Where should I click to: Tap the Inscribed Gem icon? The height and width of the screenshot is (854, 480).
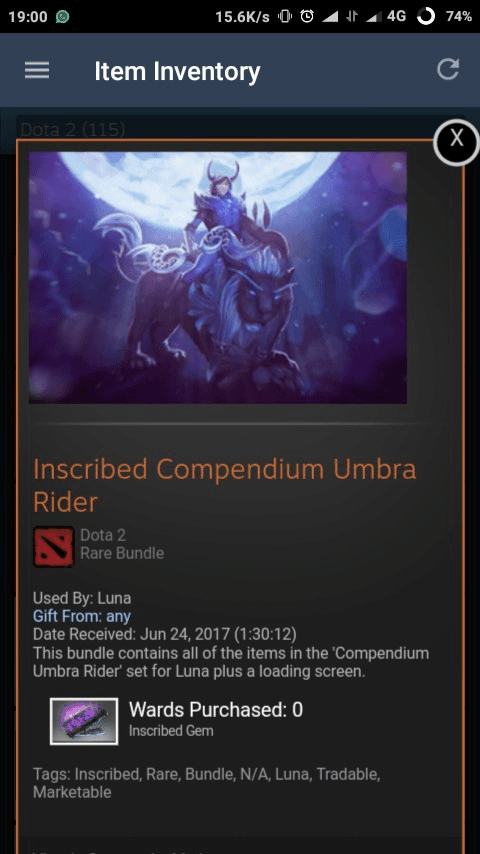[x=84, y=721]
